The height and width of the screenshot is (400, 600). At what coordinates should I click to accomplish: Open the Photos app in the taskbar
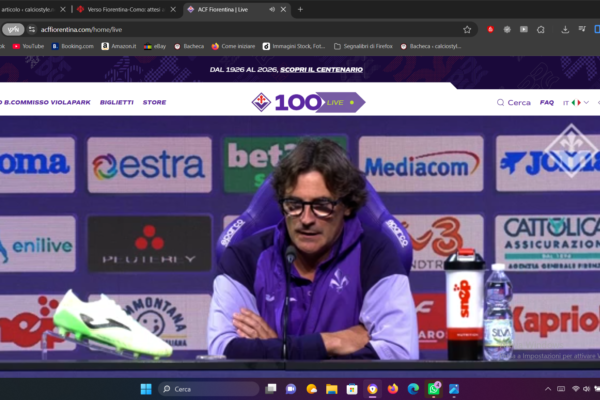[x=454, y=389]
